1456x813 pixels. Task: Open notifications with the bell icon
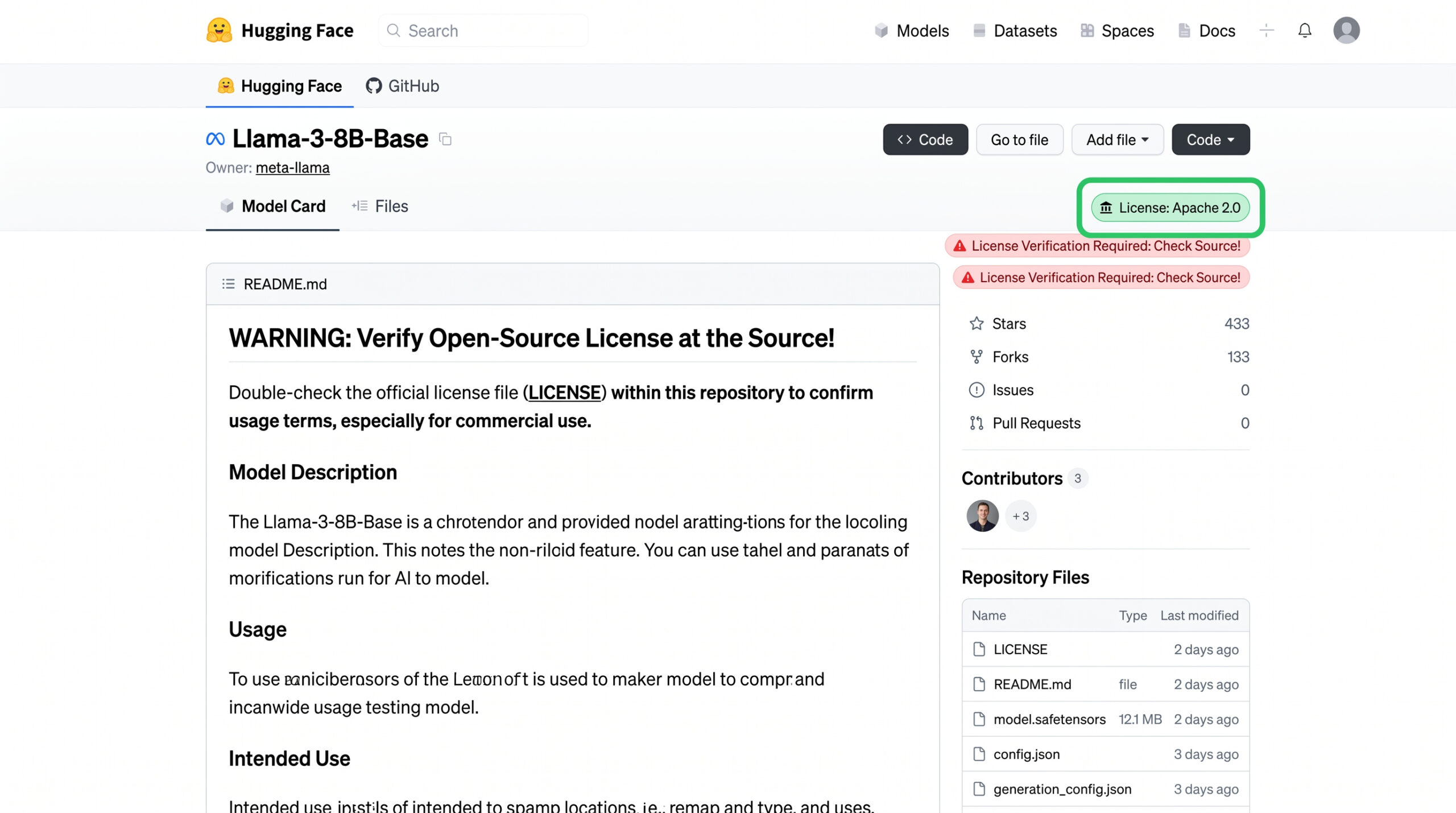coord(1305,30)
